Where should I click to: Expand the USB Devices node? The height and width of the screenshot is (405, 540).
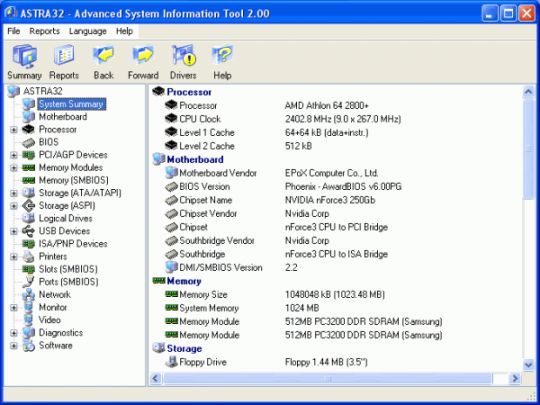click(13, 231)
